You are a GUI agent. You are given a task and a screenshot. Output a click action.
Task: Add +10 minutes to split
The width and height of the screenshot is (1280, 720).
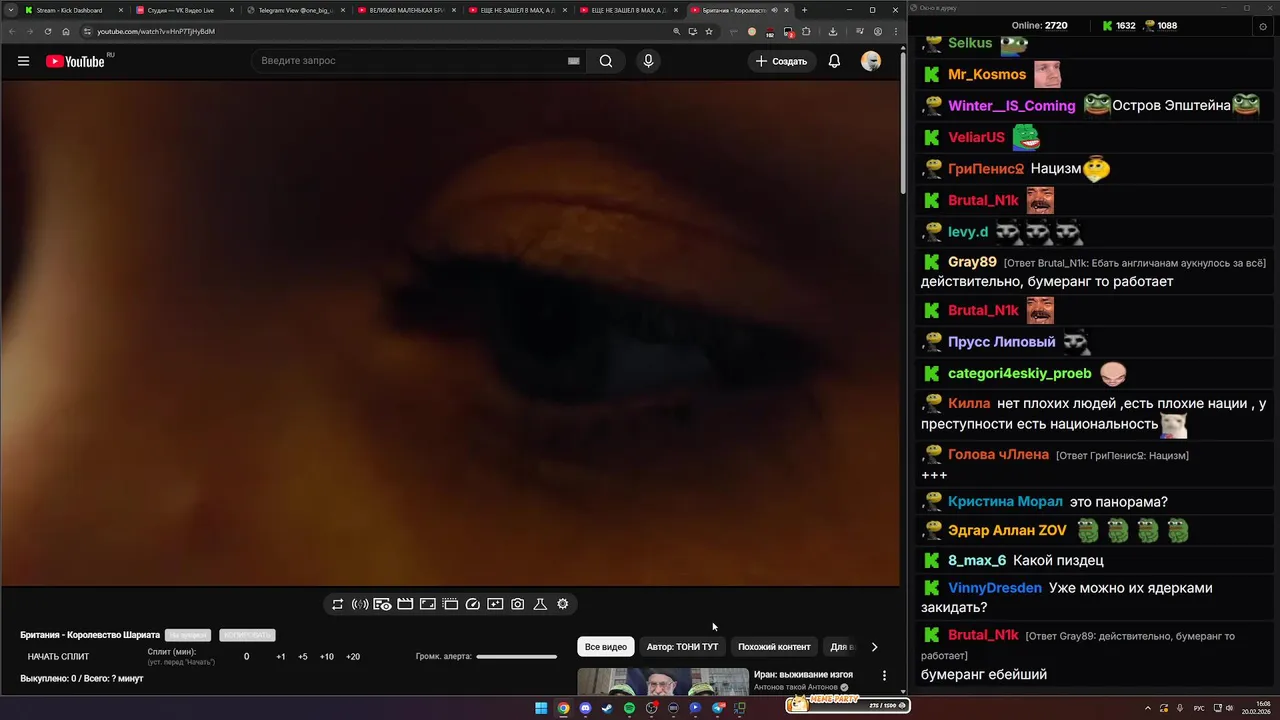[x=327, y=657]
